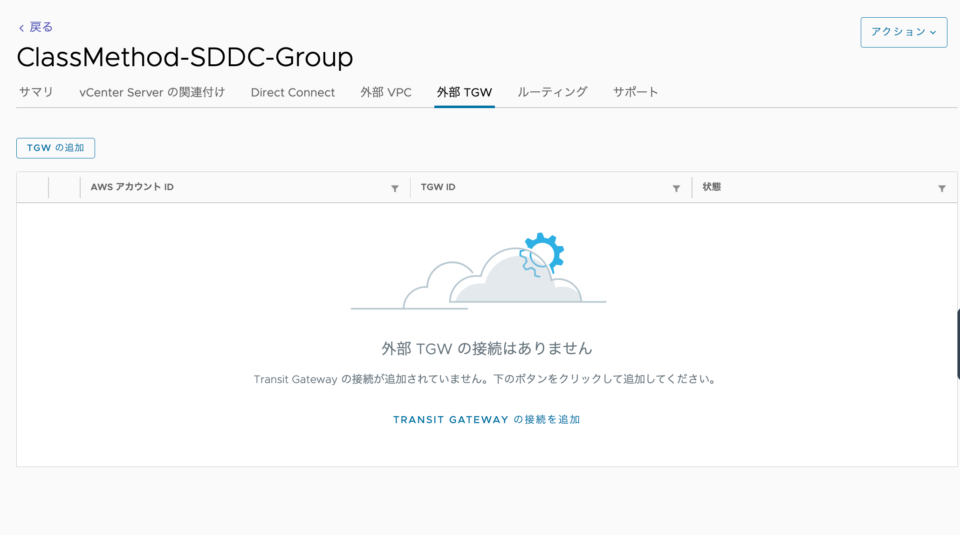This screenshot has height=535, width=960.
Task: Open the vCenter Server の関連付け tab
Action: point(152,92)
